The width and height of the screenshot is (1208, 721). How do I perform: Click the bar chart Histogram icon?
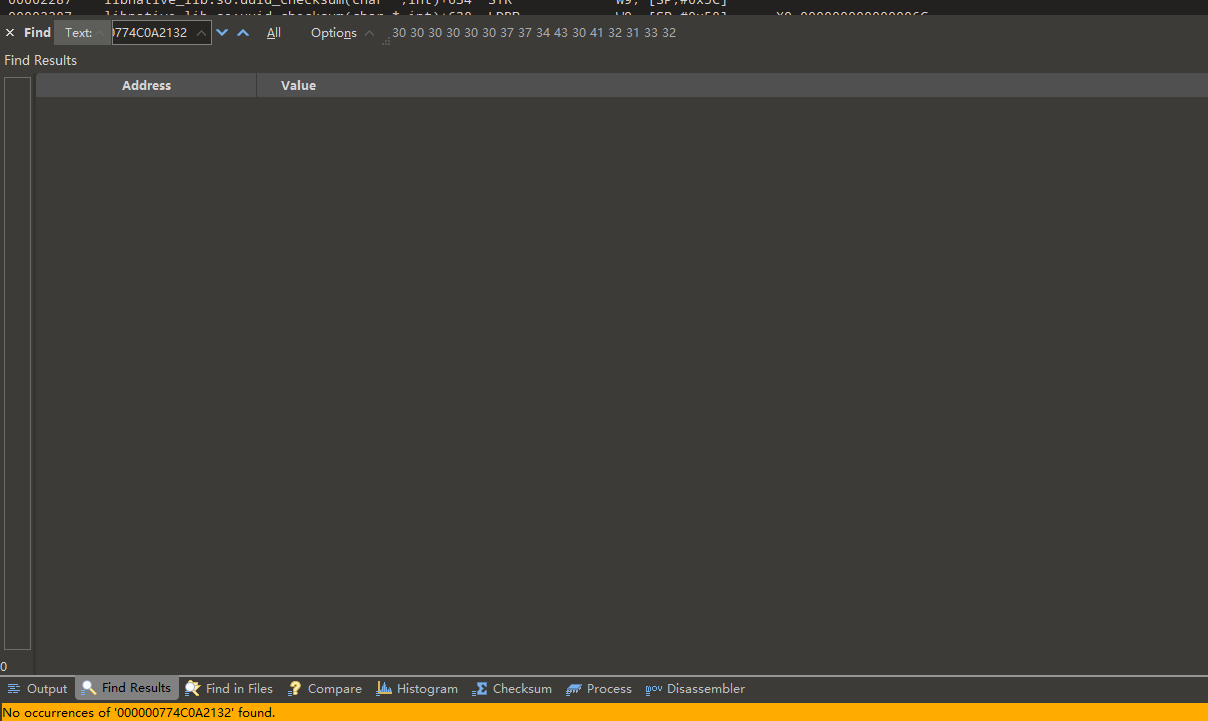pos(384,688)
